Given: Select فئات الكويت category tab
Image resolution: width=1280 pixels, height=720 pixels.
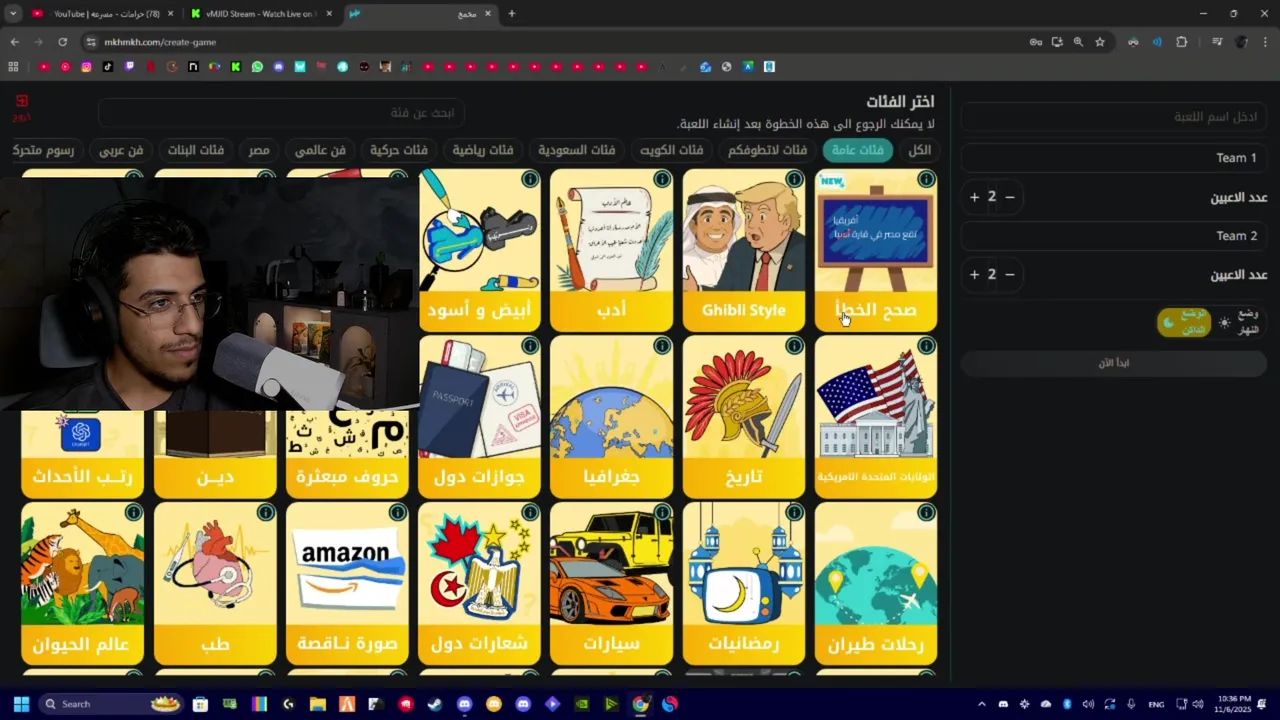Looking at the screenshot, I should click(671, 150).
